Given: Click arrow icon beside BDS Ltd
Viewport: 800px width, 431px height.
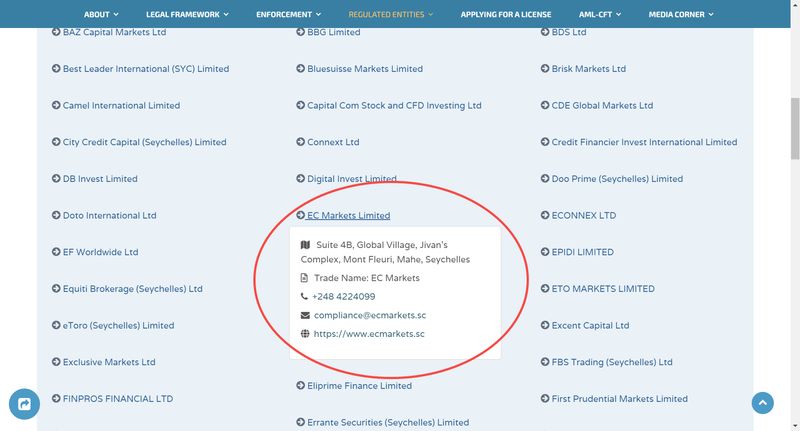Looking at the screenshot, I should point(545,32).
